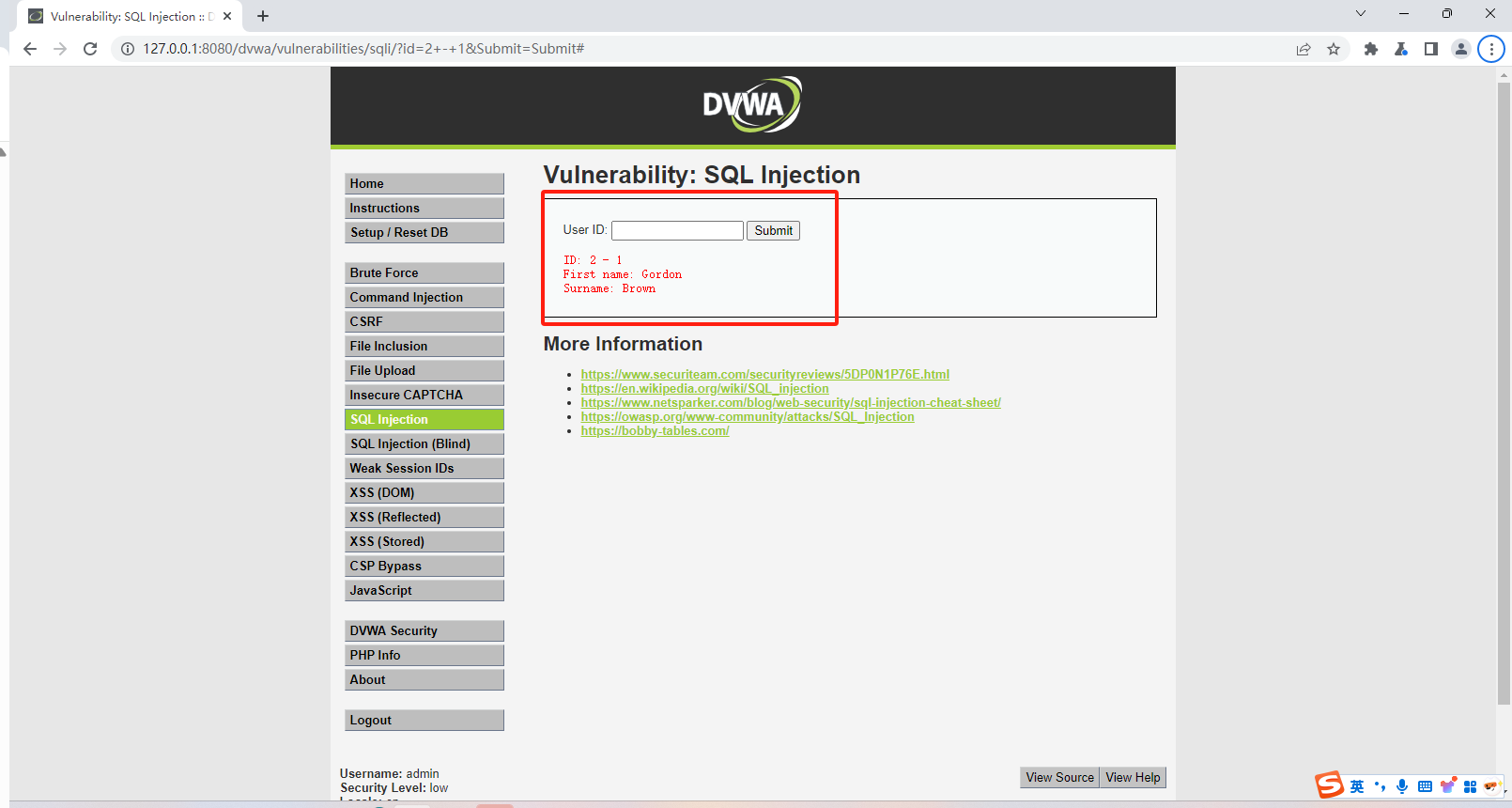This screenshot has height=808, width=1512.
Task: Open the profile avatar menu
Action: click(1461, 49)
